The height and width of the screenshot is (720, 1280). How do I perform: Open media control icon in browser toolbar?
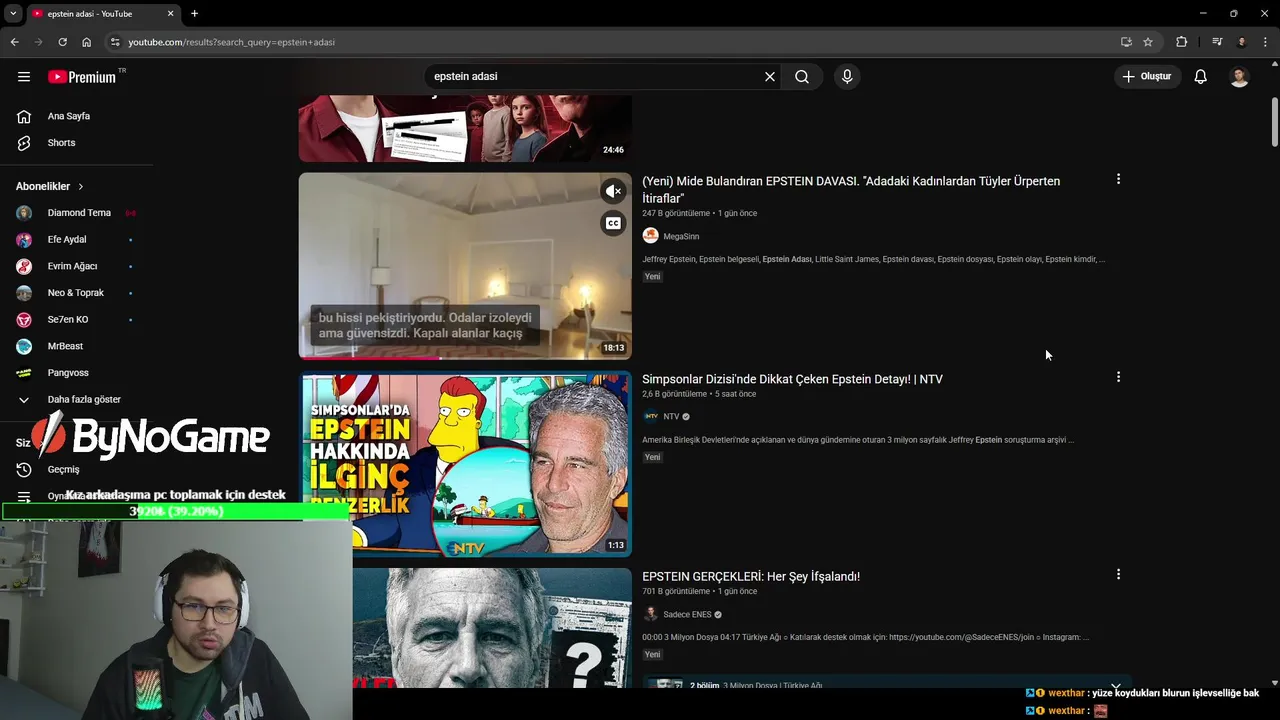pyautogui.click(x=1217, y=42)
